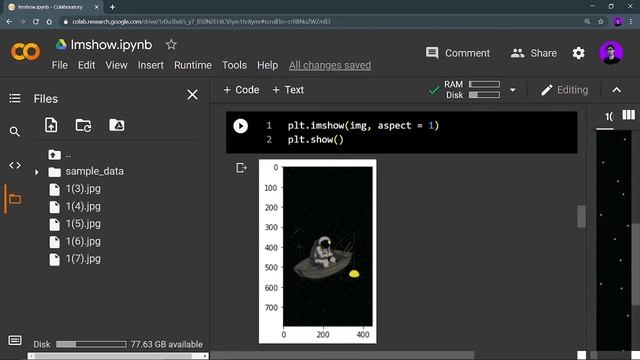Open the code snippets panel icon
640x360 pixels.
pyautogui.click(x=15, y=165)
